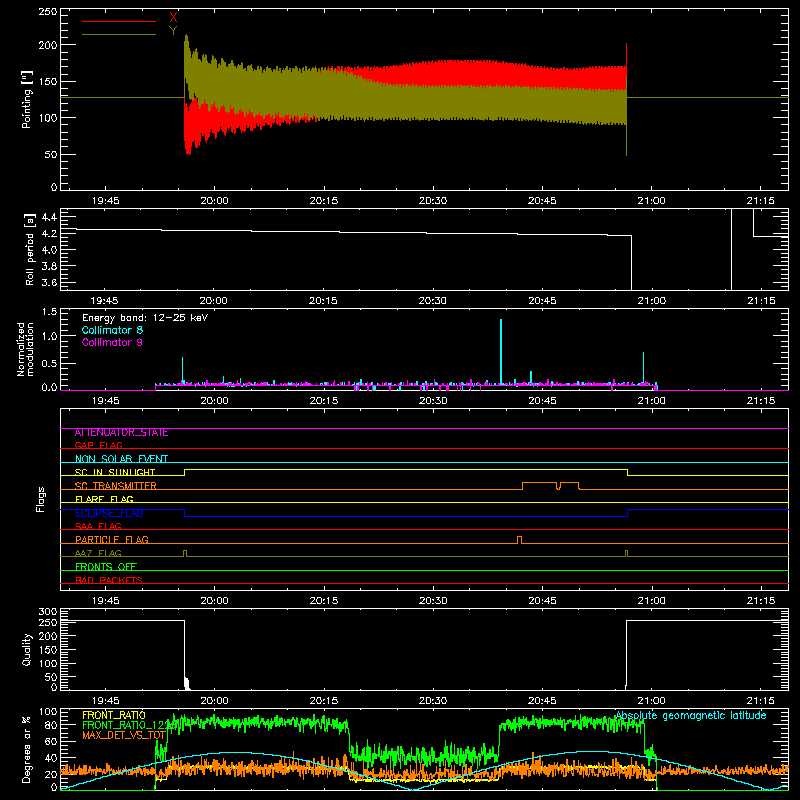Click the Pointing axis title
This screenshot has width=800, height=800.
[x=27, y=99]
